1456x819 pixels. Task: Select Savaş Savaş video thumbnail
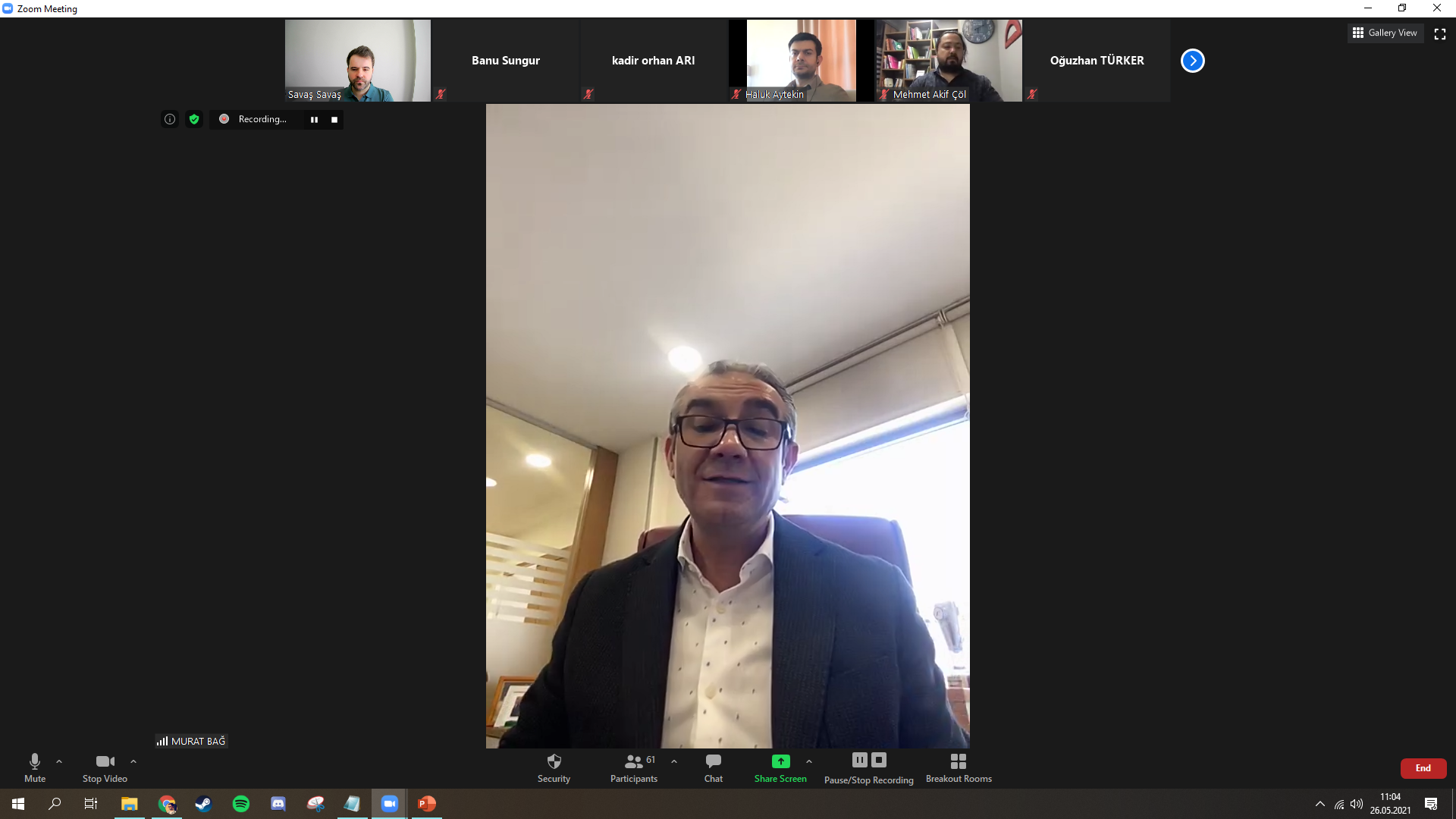pyautogui.click(x=358, y=61)
